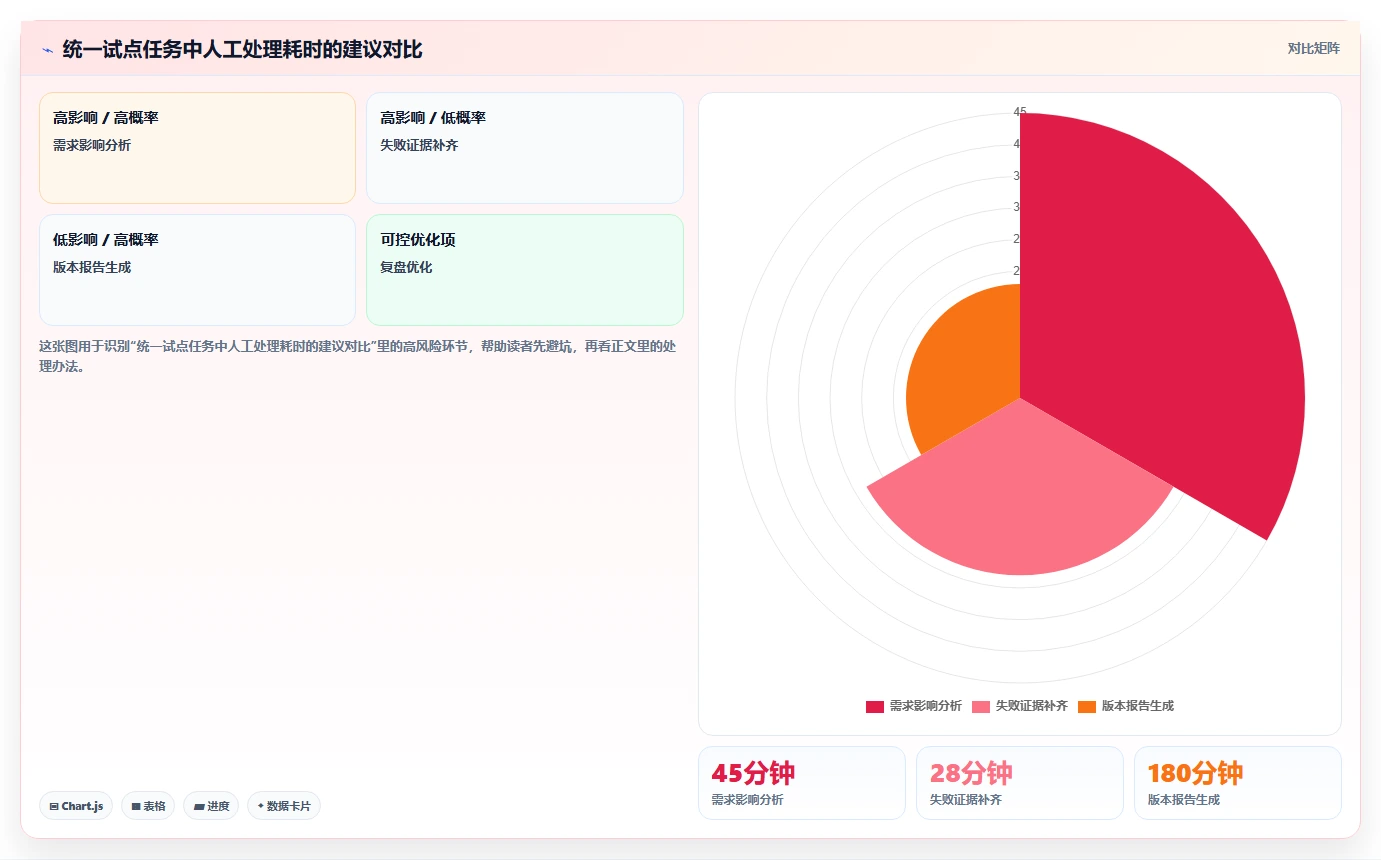Toggle 需求影响分析 legend red swatch
Screen dimensions: 1381x860
[875, 706]
